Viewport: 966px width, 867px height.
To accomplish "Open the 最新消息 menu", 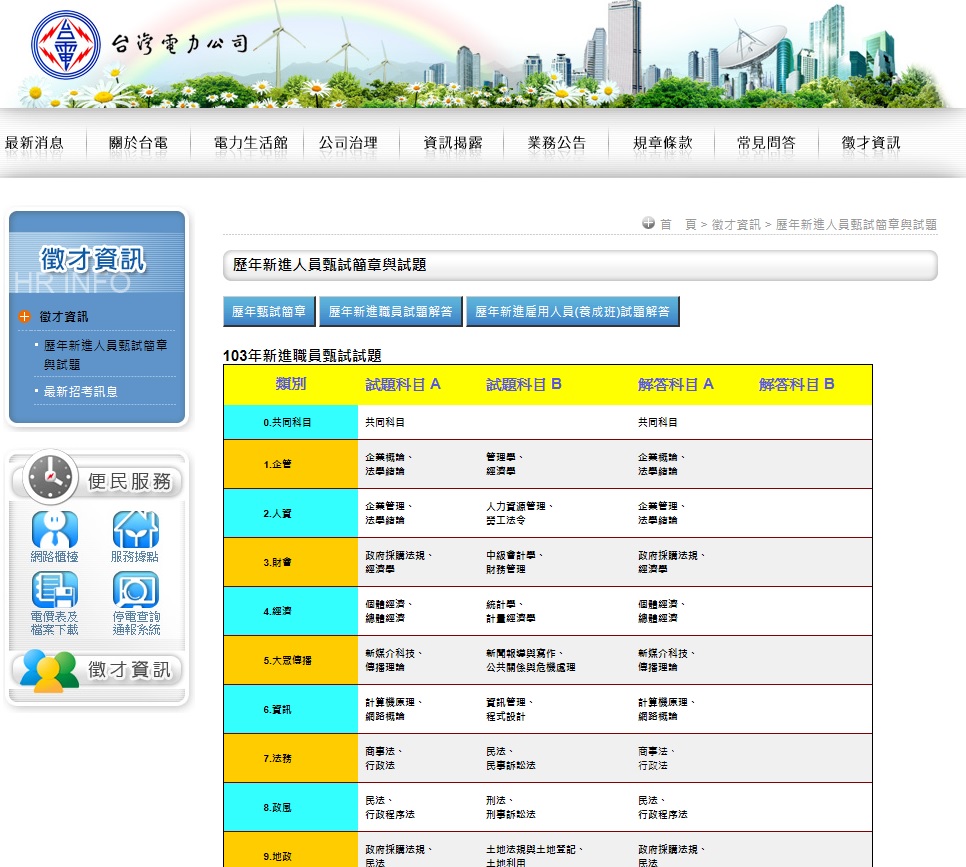I will (34, 143).
